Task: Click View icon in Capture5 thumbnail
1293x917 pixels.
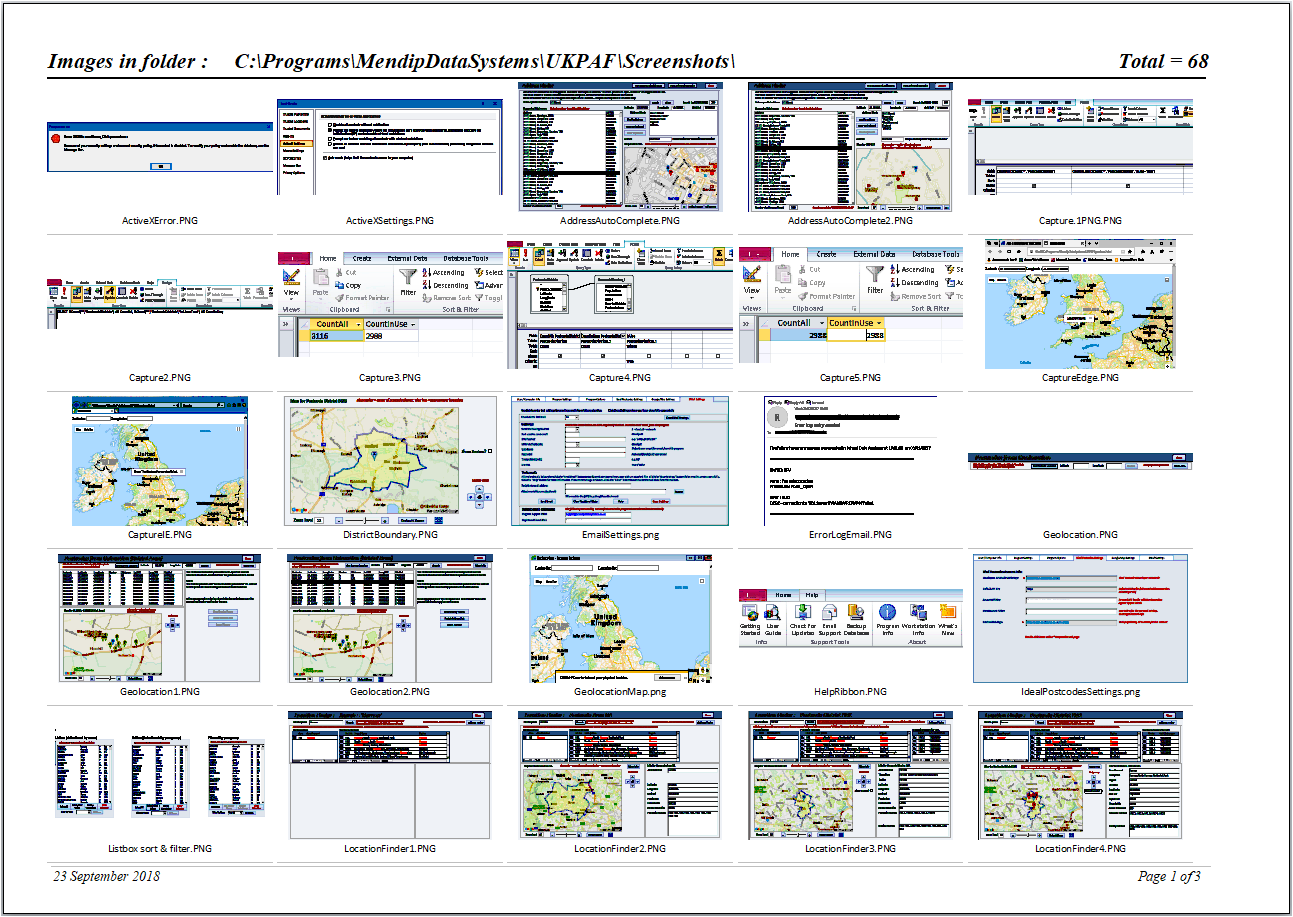Action: [752, 275]
